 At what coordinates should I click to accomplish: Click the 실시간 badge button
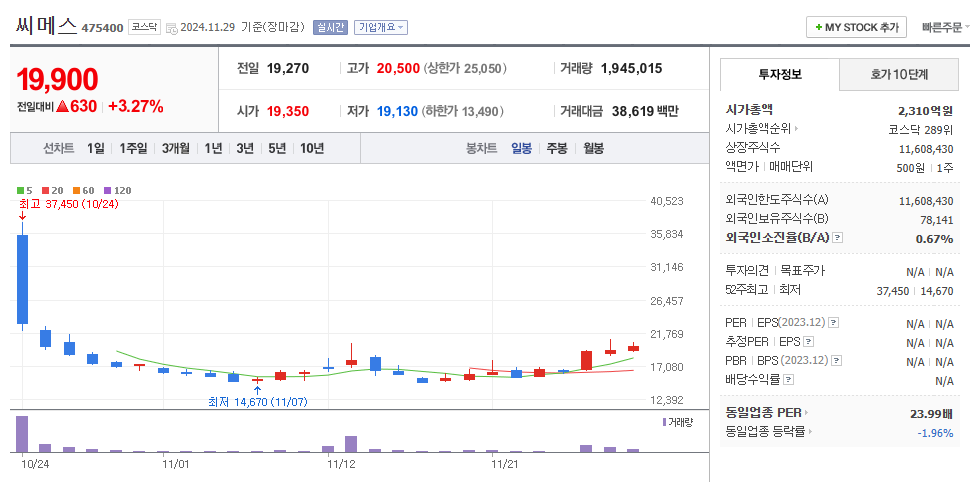[330, 27]
